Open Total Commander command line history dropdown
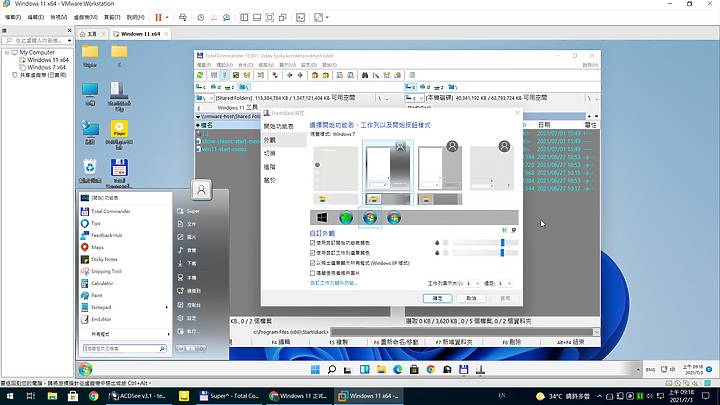This screenshot has width=720, height=405. [x=596, y=332]
